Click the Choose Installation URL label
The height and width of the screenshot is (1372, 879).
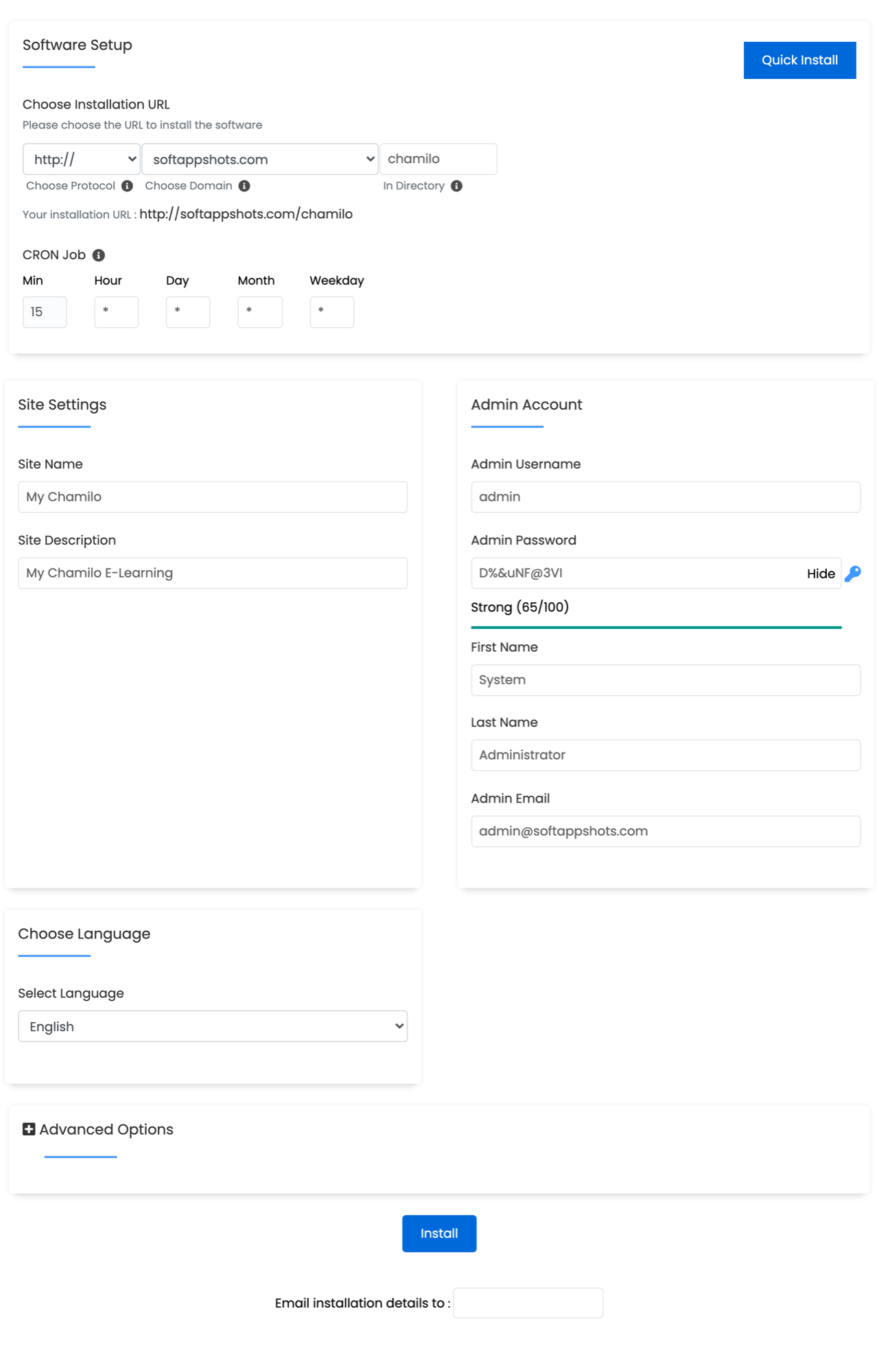[96, 104]
